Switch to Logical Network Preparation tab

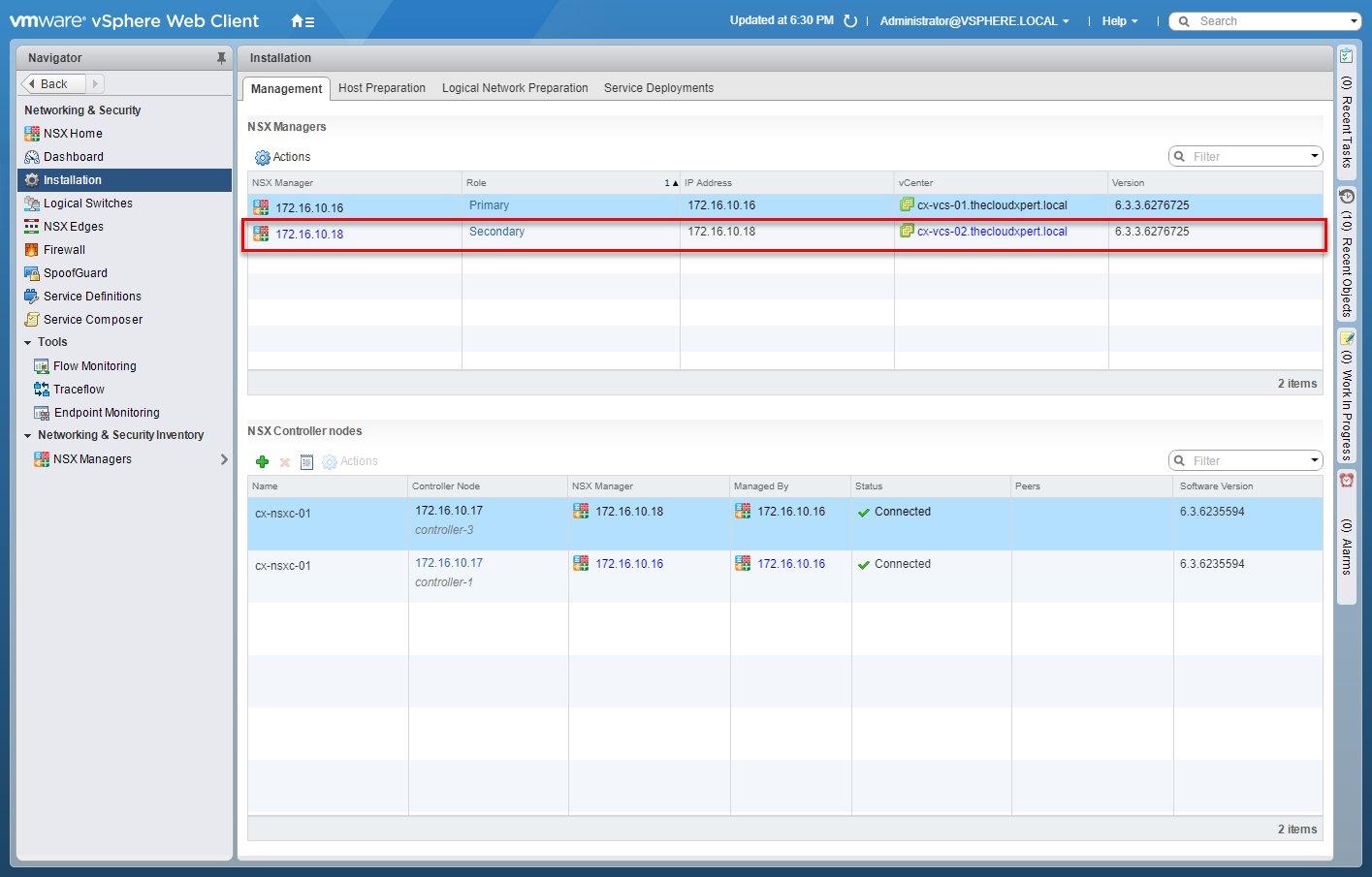point(515,88)
